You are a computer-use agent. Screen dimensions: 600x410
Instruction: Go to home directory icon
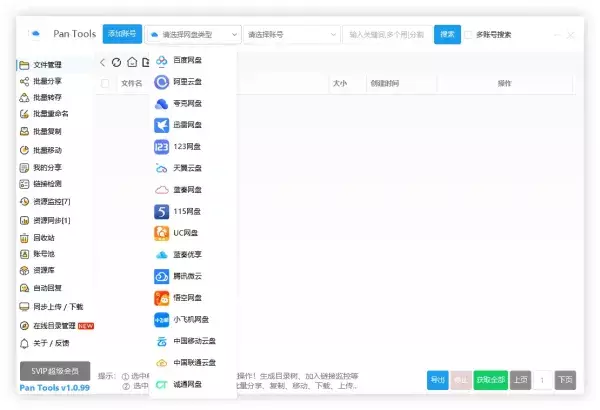pyautogui.click(x=132, y=62)
